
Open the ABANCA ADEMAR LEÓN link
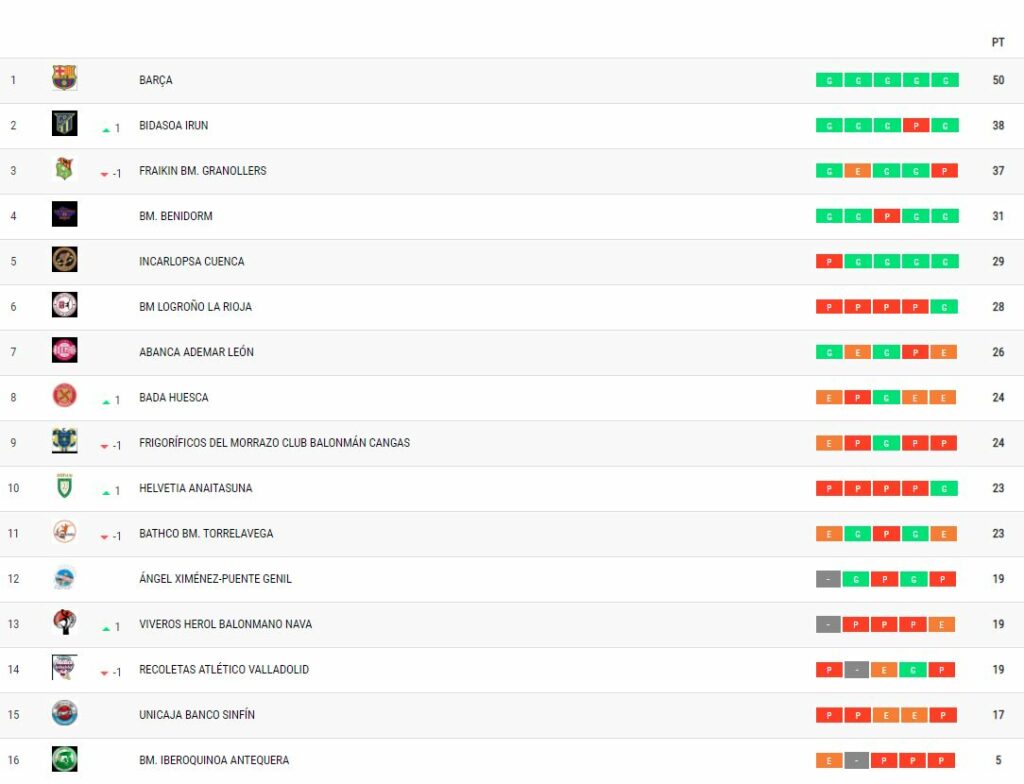[196, 352]
